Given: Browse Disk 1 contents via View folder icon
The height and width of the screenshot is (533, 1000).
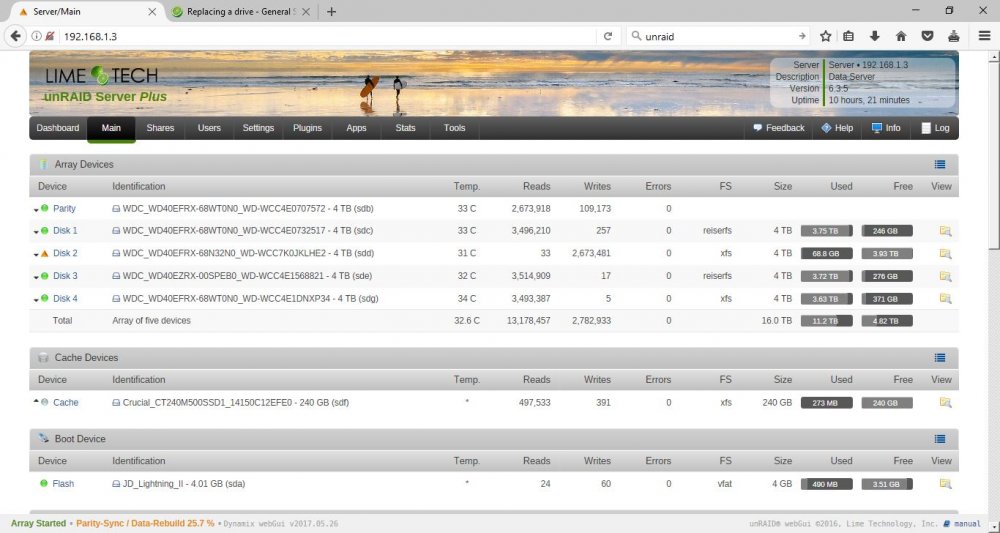Looking at the screenshot, I should point(945,231).
